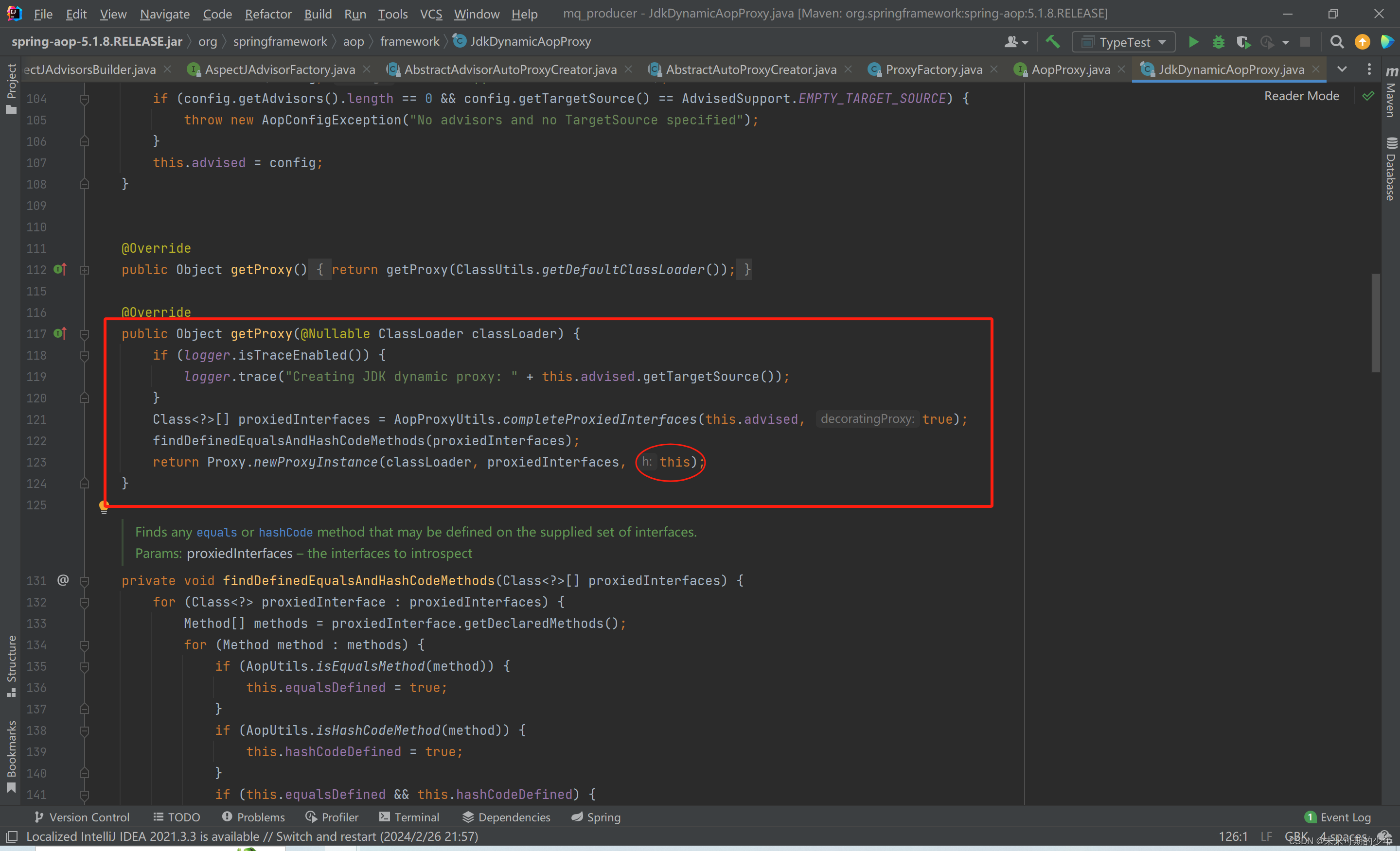Click the editor vertical scrollbar thumb
Viewport: 1400px width, 851px height.
(x=1375, y=323)
